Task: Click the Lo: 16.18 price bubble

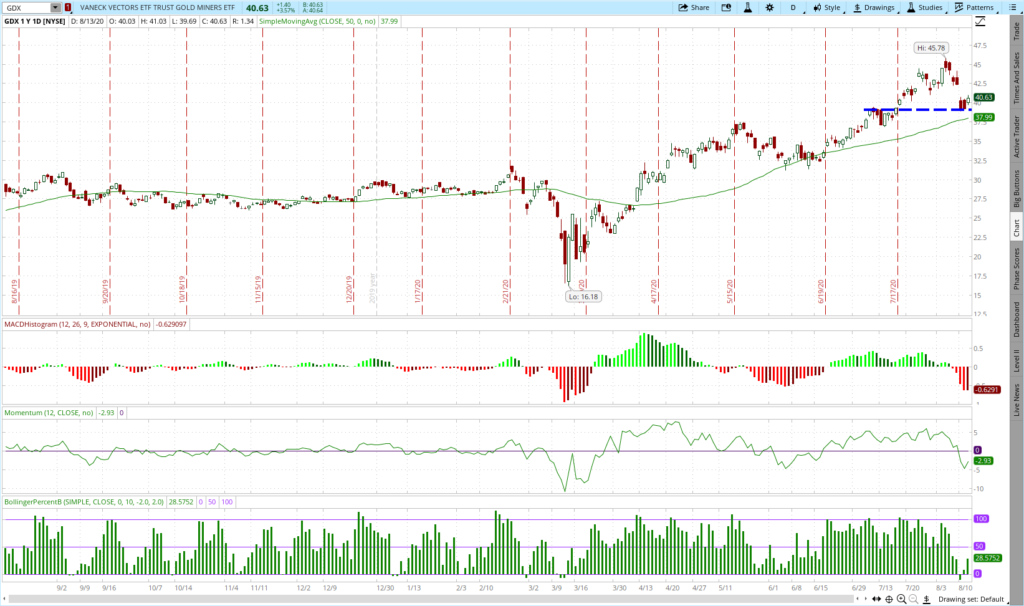Action: pos(583,296)
